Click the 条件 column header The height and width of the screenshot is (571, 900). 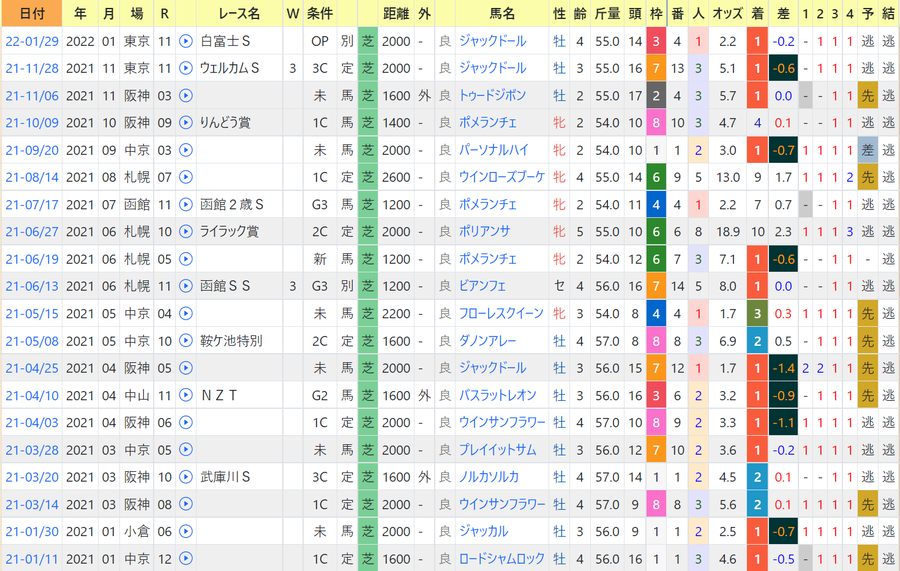click(320, 13)
